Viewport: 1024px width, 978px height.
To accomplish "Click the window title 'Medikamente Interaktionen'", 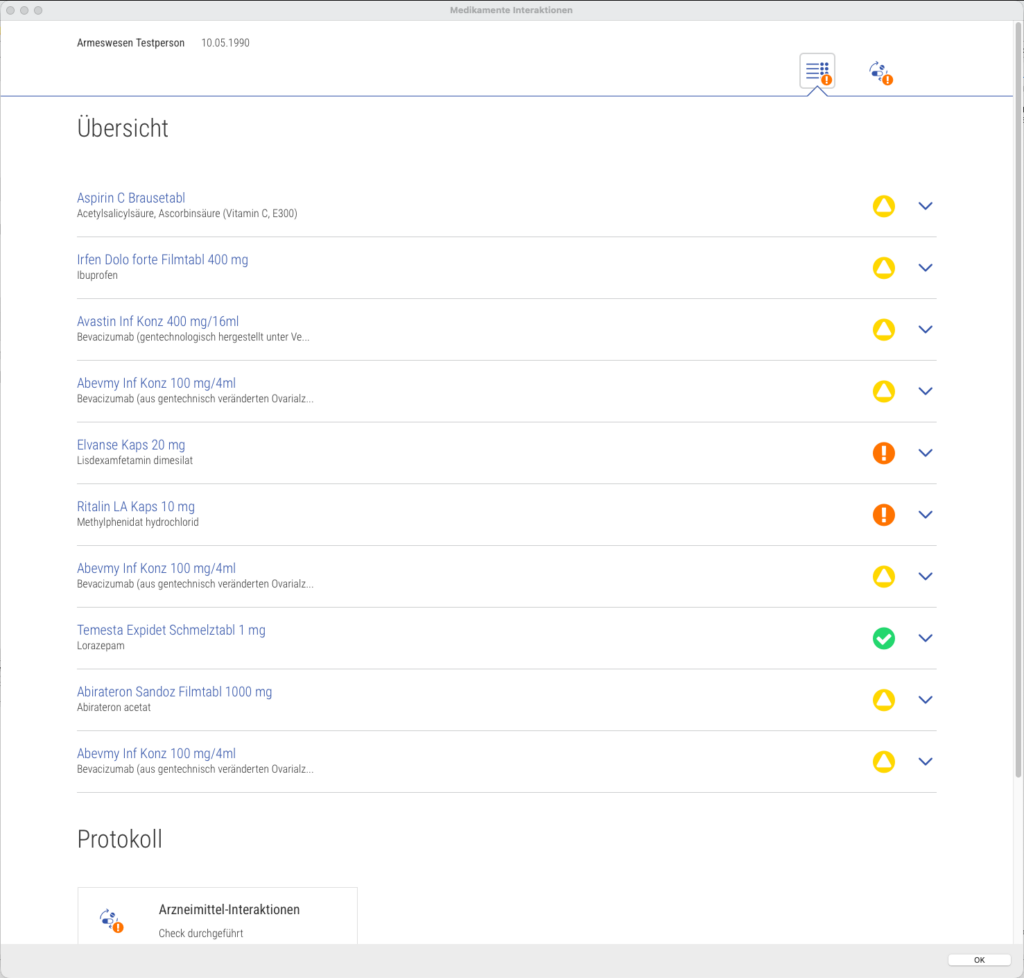I will (511, 10).
